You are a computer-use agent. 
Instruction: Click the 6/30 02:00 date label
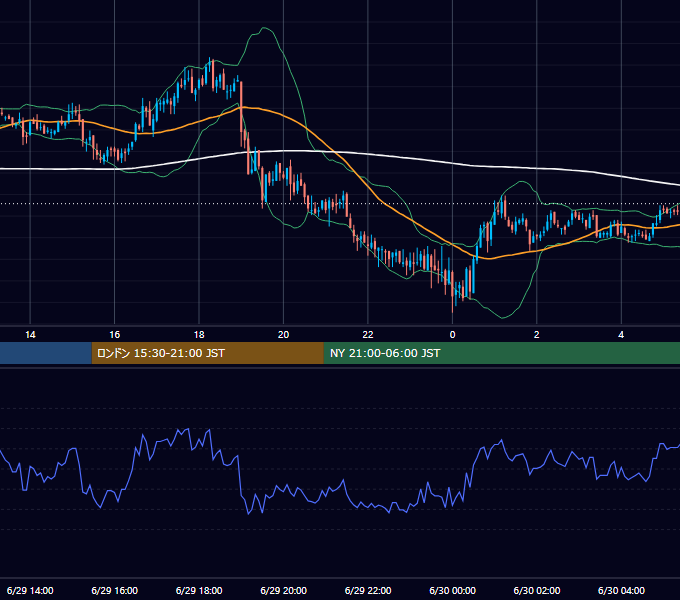tap(536, 590)
